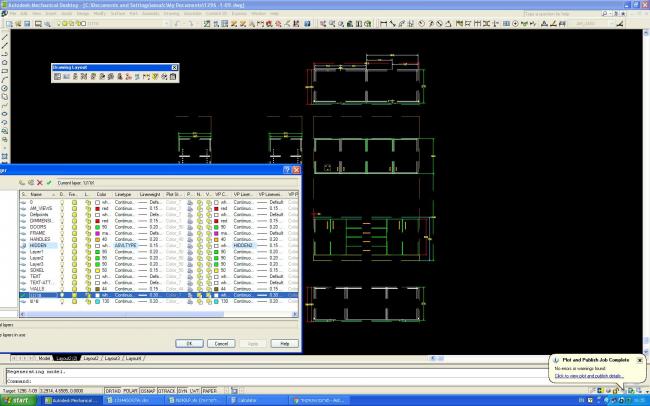
Task: Select the Line tool in the draw toolbar
Action: point(5,36)
